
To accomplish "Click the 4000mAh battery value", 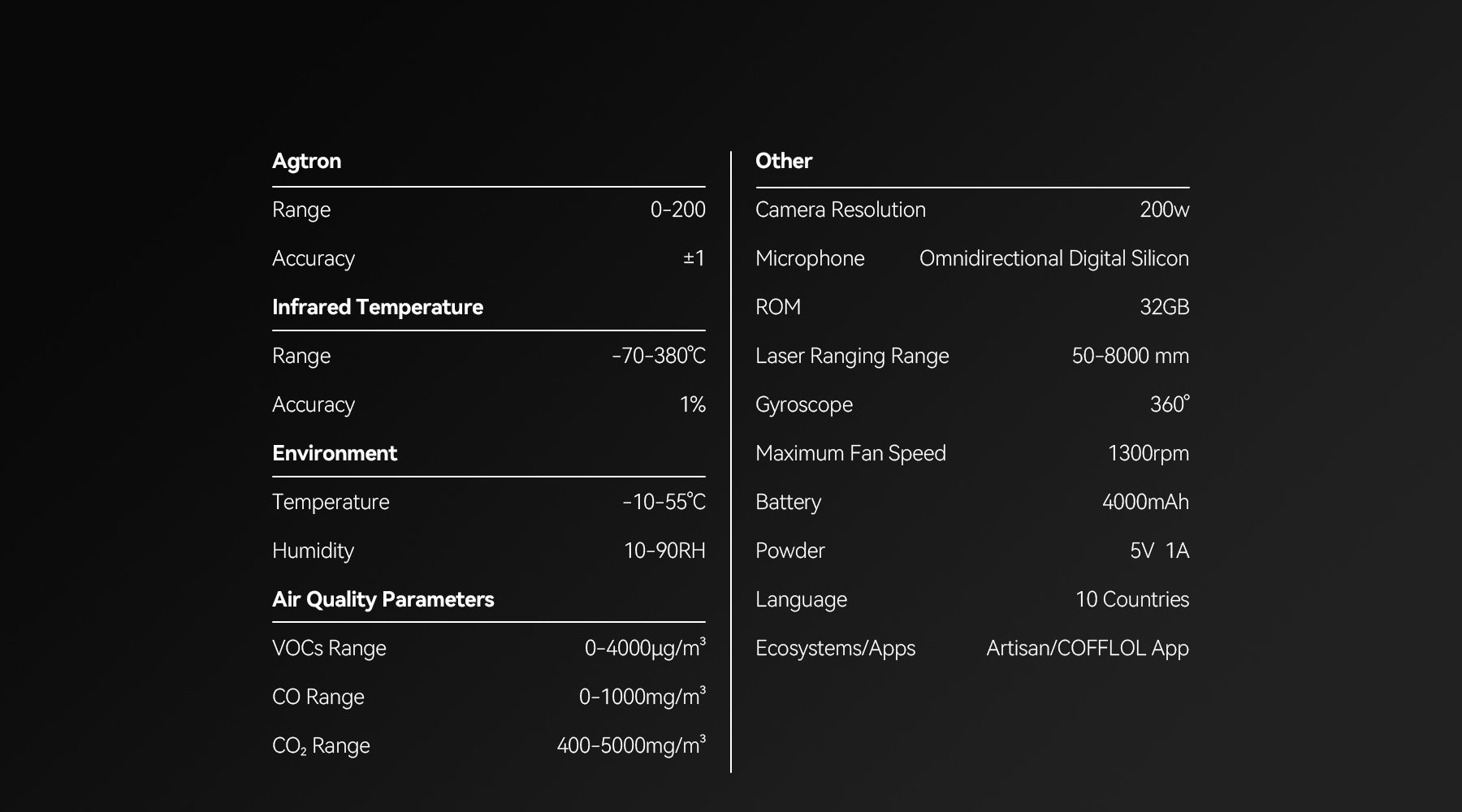I will 1144,502.
